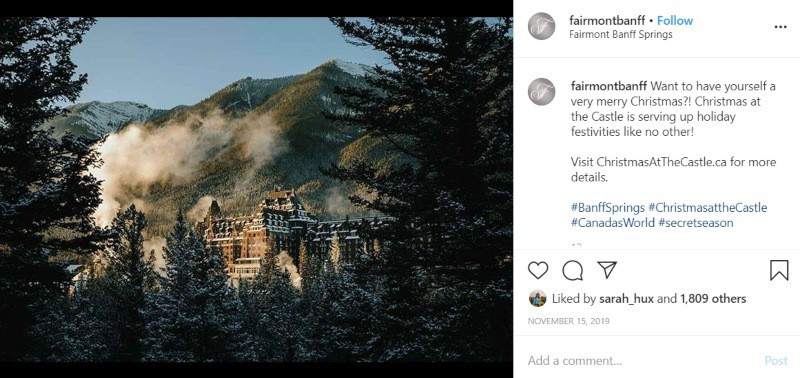The height and width of the screenshot is (378, 800).
Task: Open the #ChristmasattheCastle hashtag
Action: tap(707, 208)
